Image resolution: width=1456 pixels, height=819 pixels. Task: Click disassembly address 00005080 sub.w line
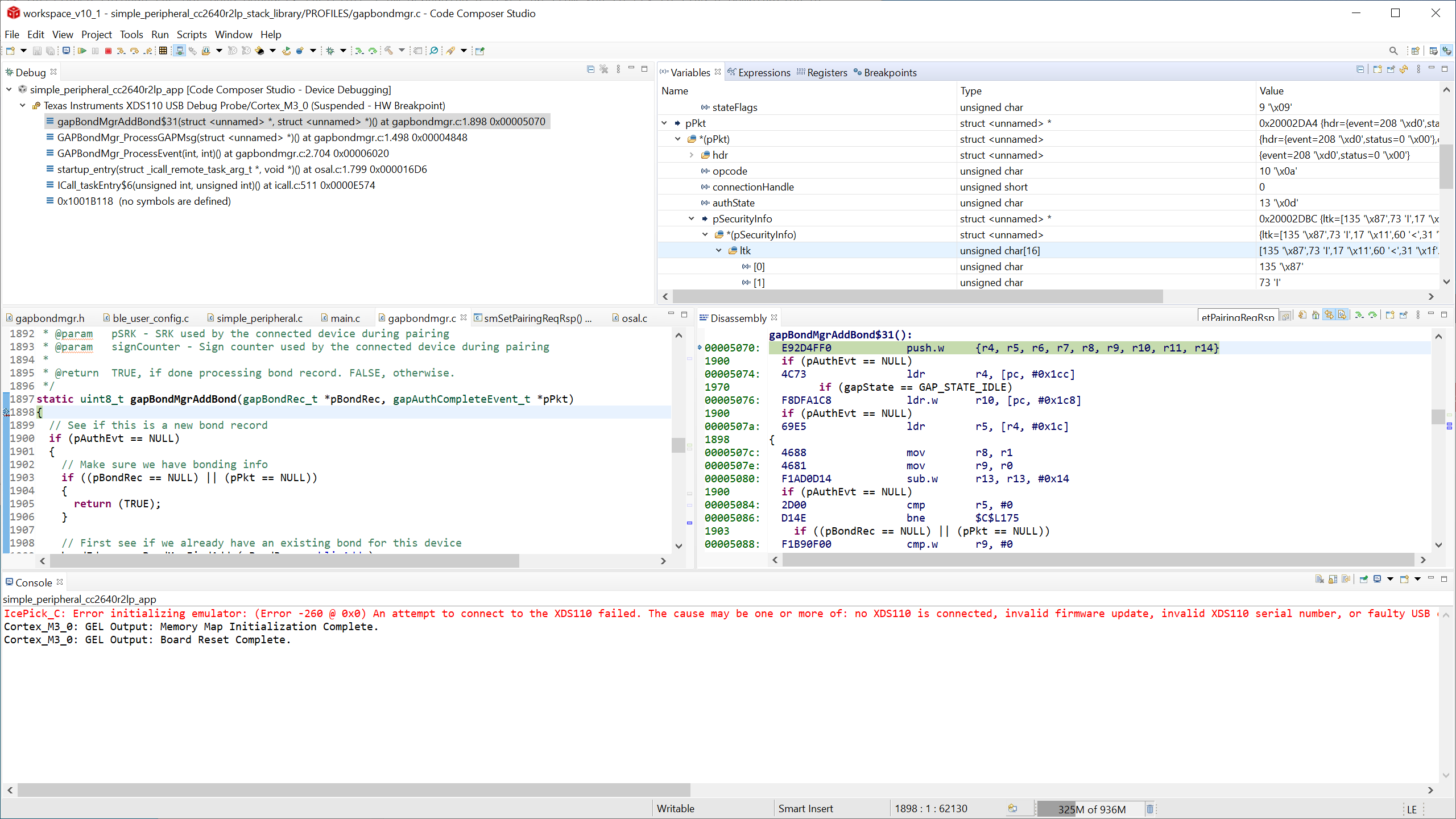(887, 478)
